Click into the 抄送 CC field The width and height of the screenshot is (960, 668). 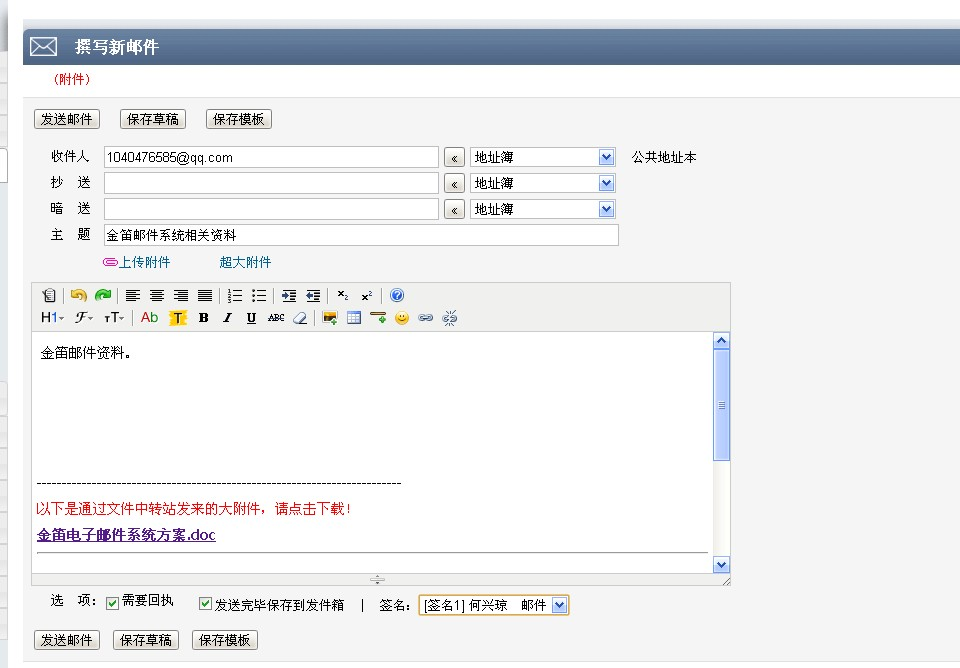click(271, 183)
